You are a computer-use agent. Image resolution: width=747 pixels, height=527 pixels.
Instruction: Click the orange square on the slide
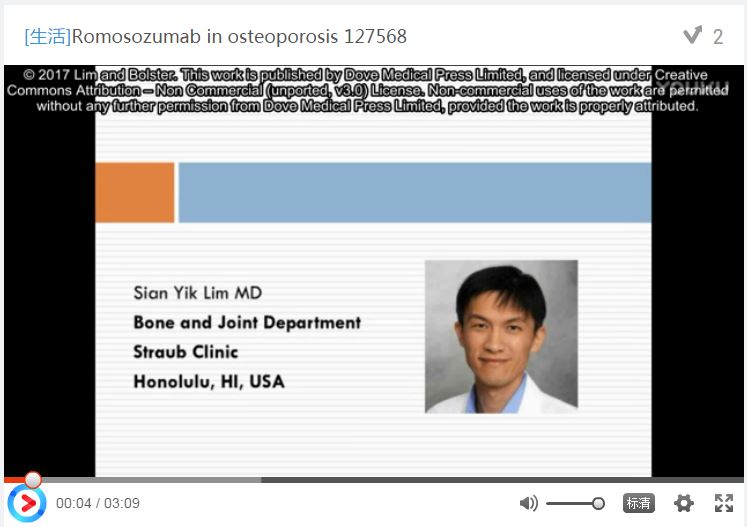[x=135, y=192]
